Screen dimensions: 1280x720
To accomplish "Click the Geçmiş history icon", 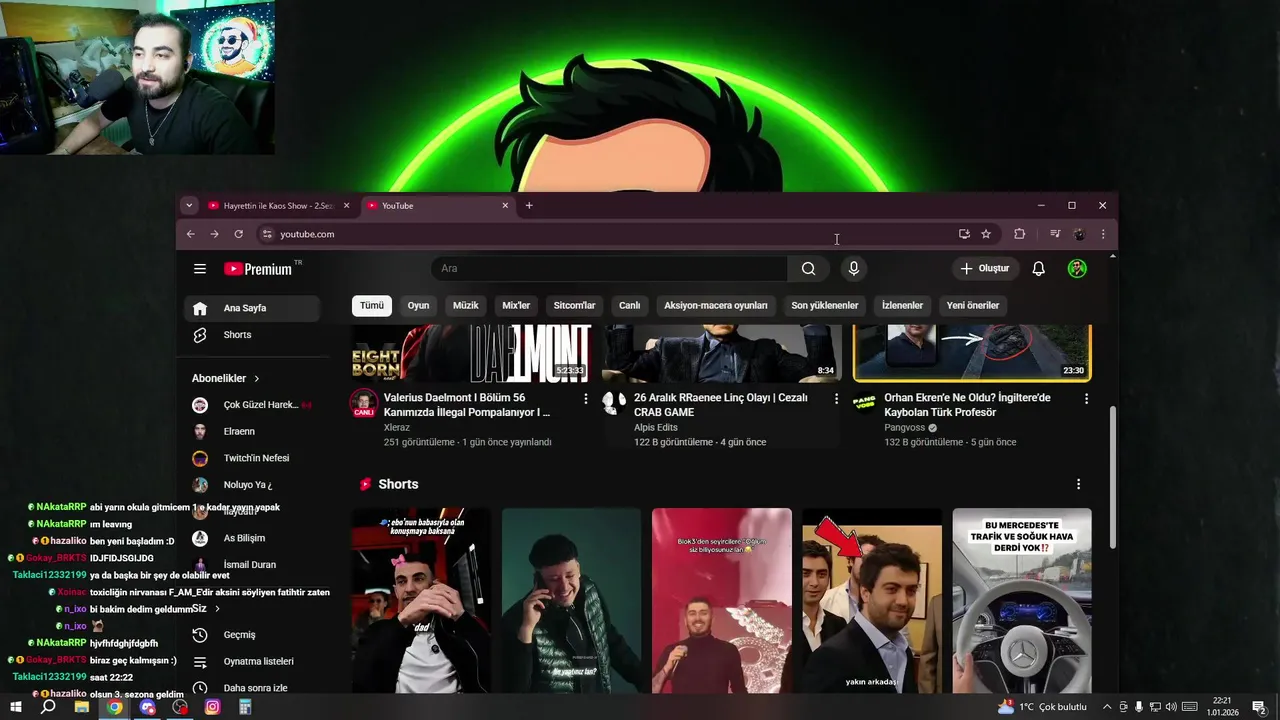I will pos(200,635).
